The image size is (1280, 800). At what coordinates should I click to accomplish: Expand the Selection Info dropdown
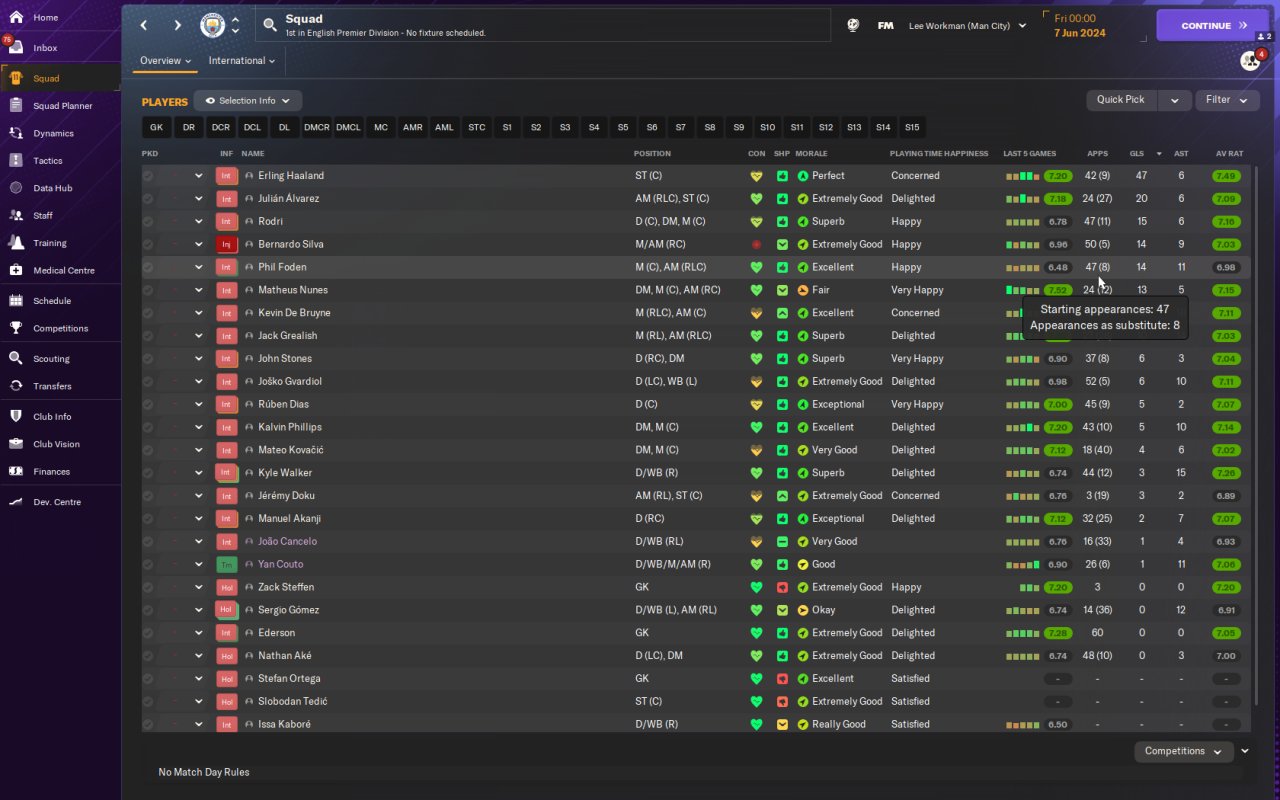pos(248,101)
